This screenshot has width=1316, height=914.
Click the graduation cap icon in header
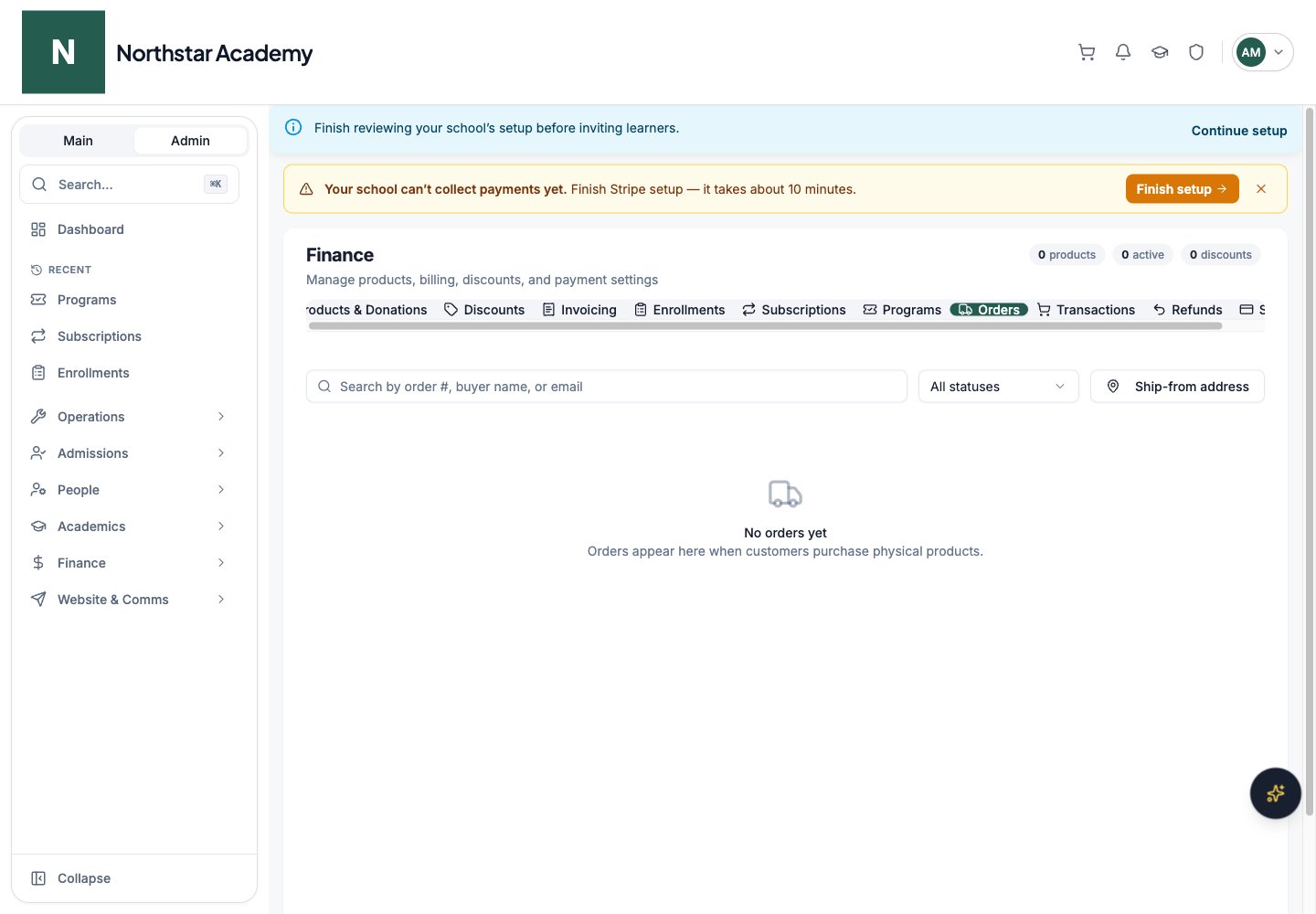(1160, 52)
